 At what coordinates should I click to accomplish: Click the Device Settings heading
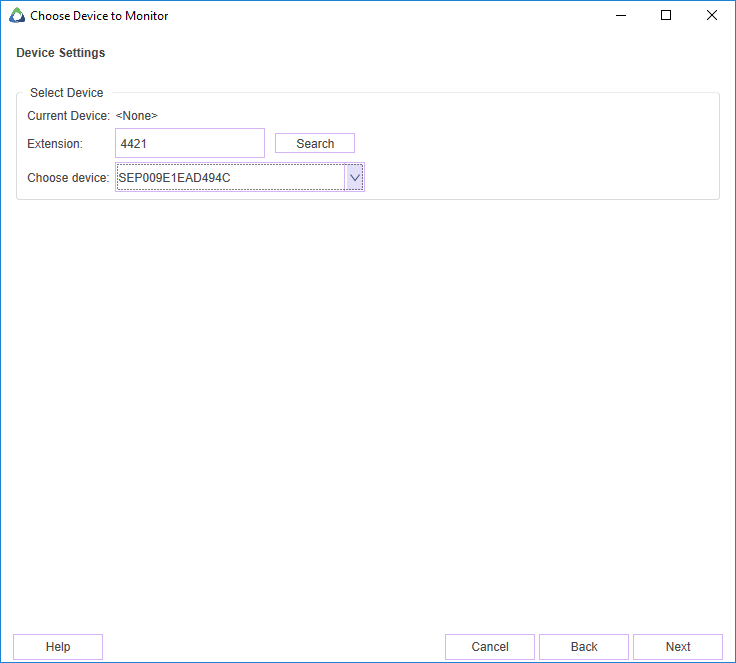(x=61, y=53)
